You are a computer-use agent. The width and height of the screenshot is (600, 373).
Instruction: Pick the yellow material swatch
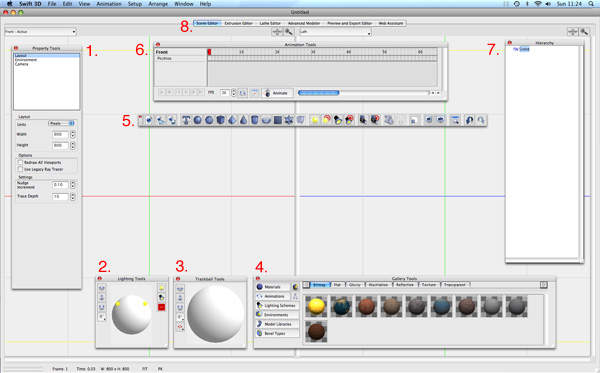316,306
